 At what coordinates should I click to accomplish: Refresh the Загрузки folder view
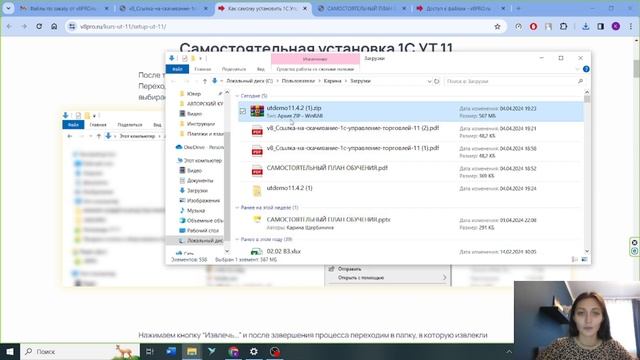click(x=436, y=81)
